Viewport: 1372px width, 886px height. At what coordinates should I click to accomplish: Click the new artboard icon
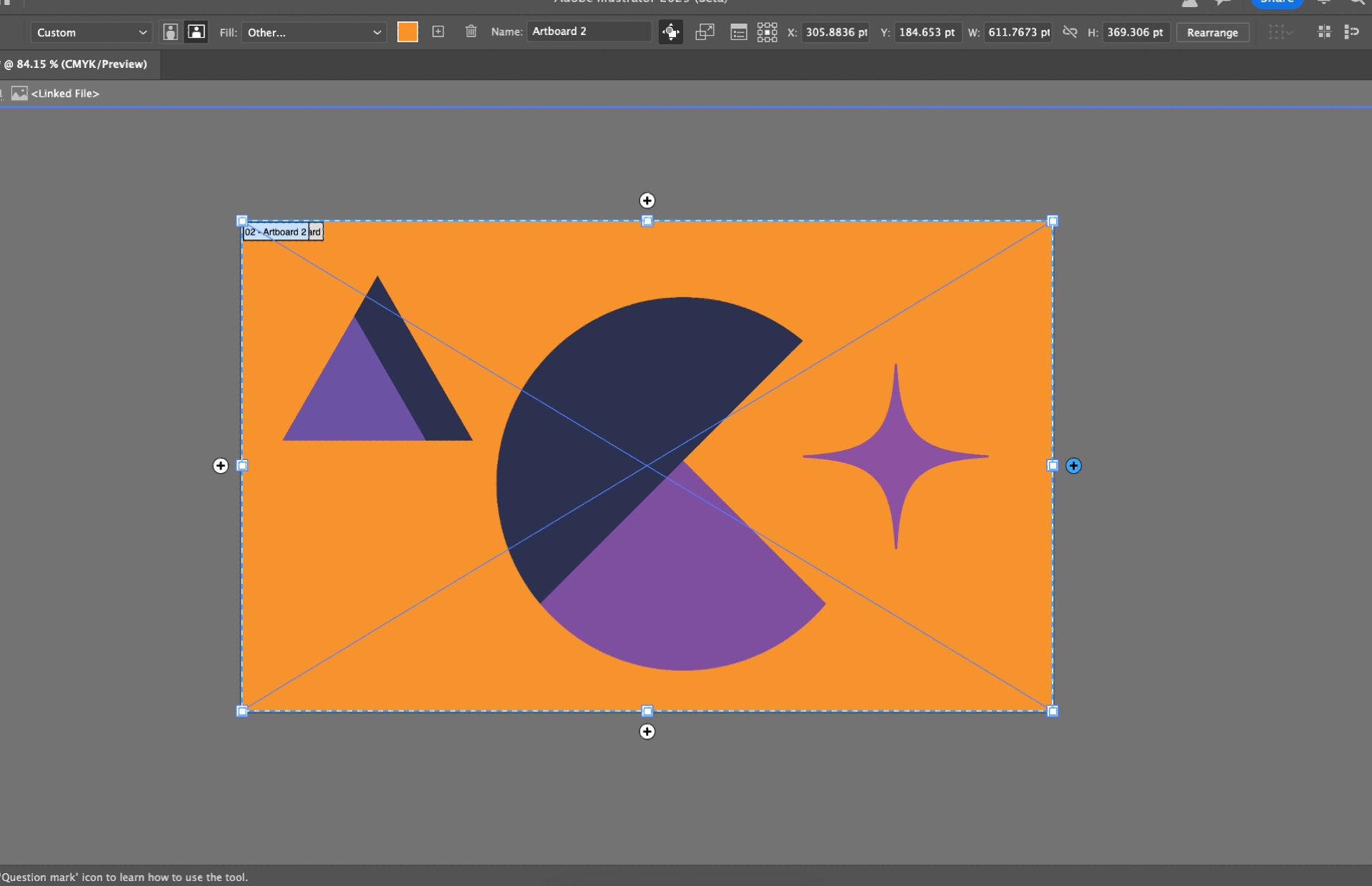tap(438, 31)
